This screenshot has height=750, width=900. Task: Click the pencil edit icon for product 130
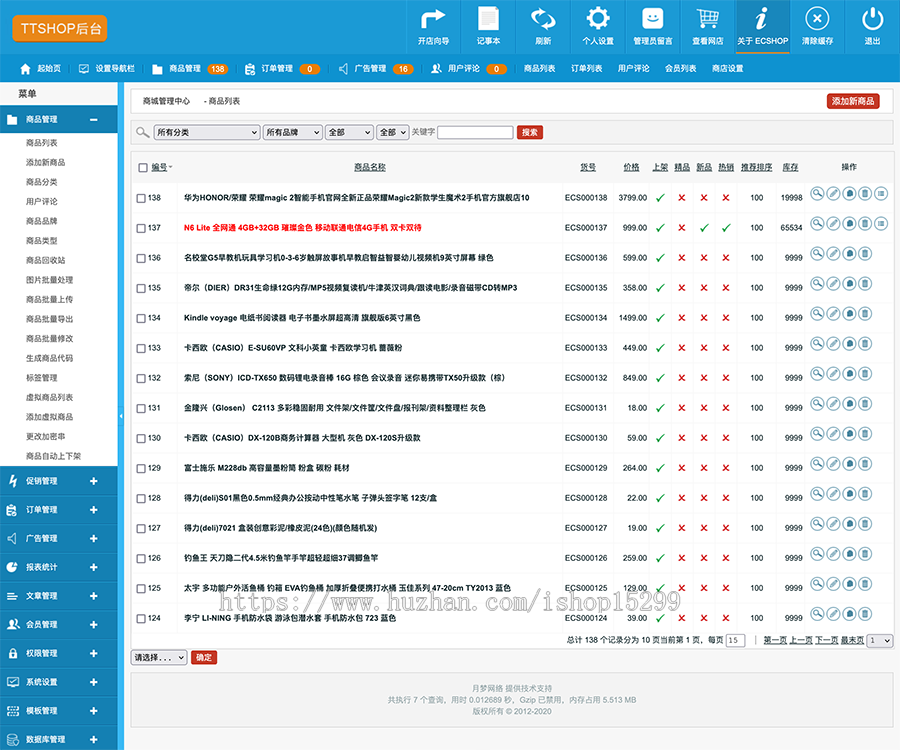click(x=833, y=434)
